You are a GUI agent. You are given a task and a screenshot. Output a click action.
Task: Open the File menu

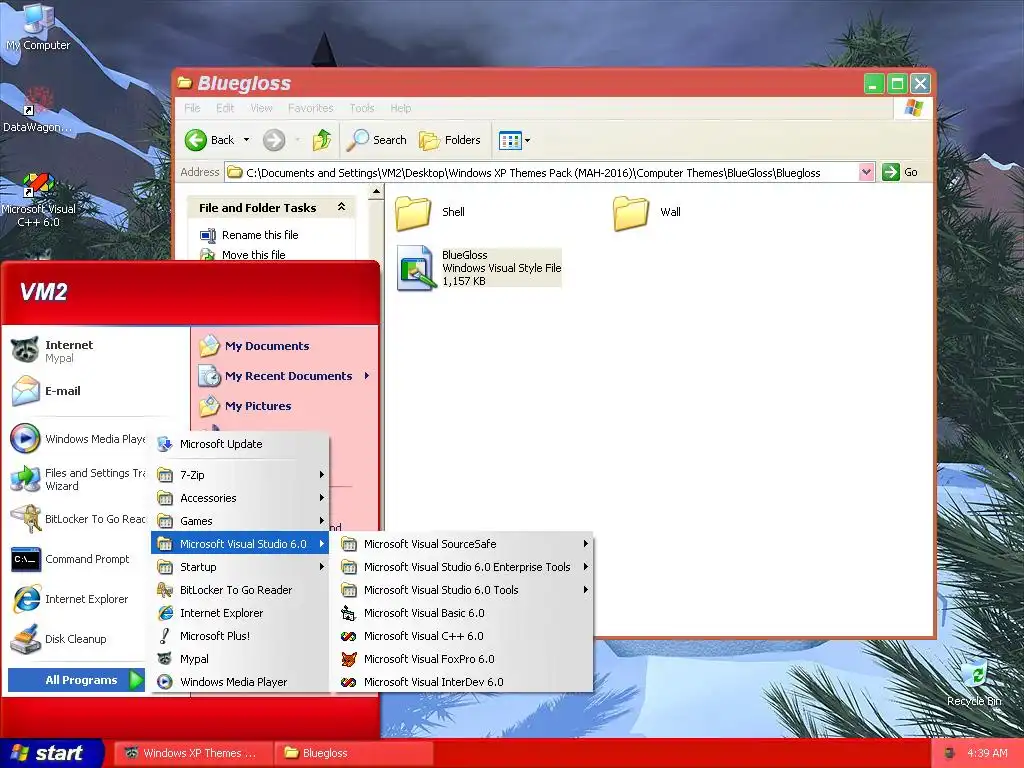click(x=192, y=108)
